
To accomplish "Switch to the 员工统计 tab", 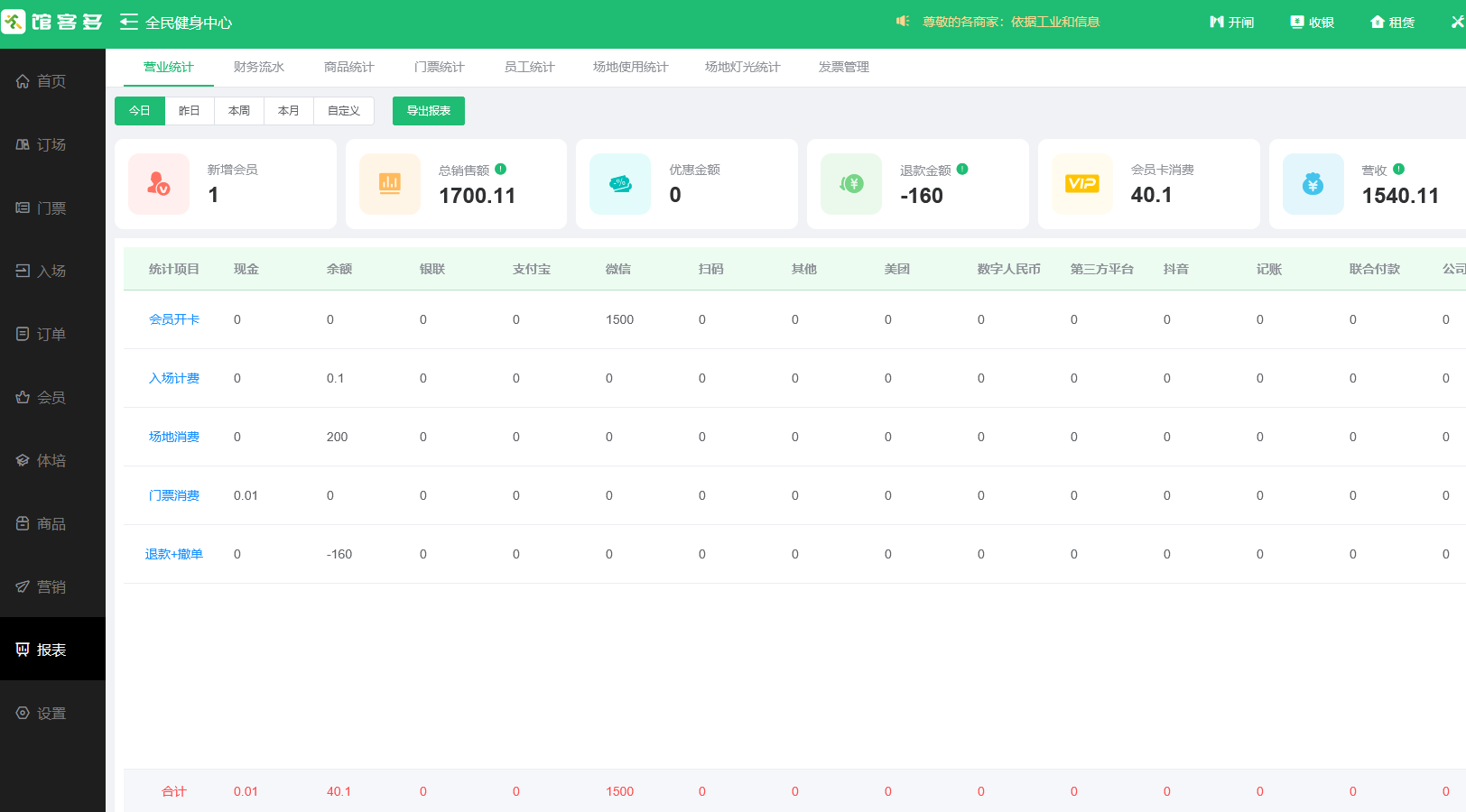I will [530, 67].
